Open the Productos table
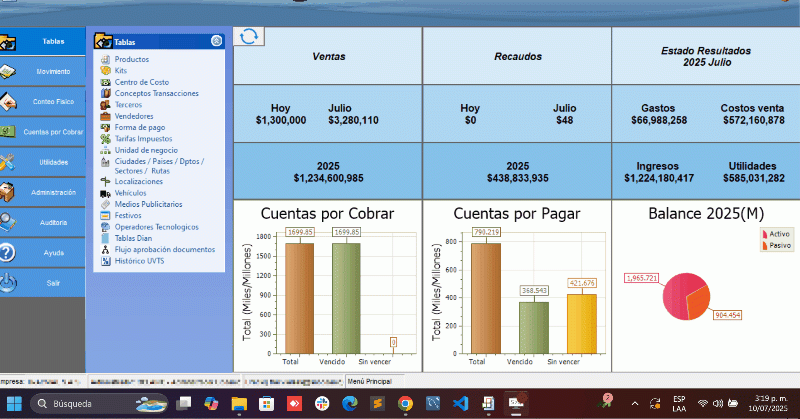The image size is (800, 419). pos(131,60)
